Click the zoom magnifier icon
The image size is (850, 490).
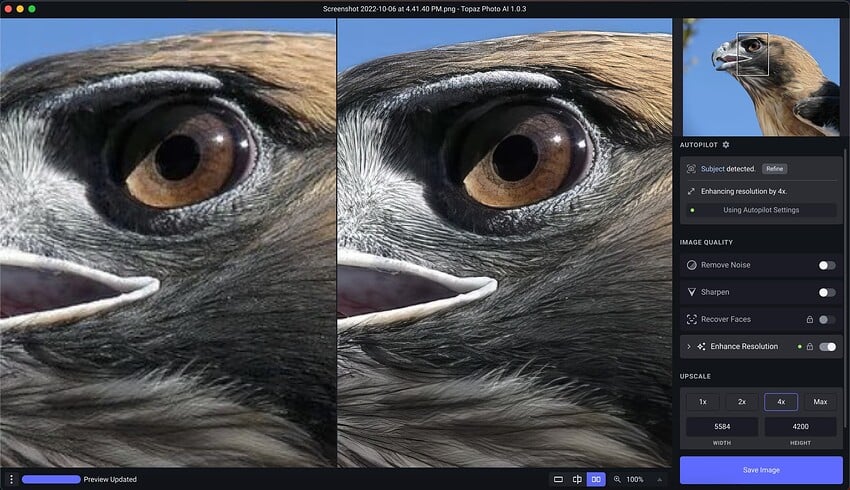click(x=617, y=479)
